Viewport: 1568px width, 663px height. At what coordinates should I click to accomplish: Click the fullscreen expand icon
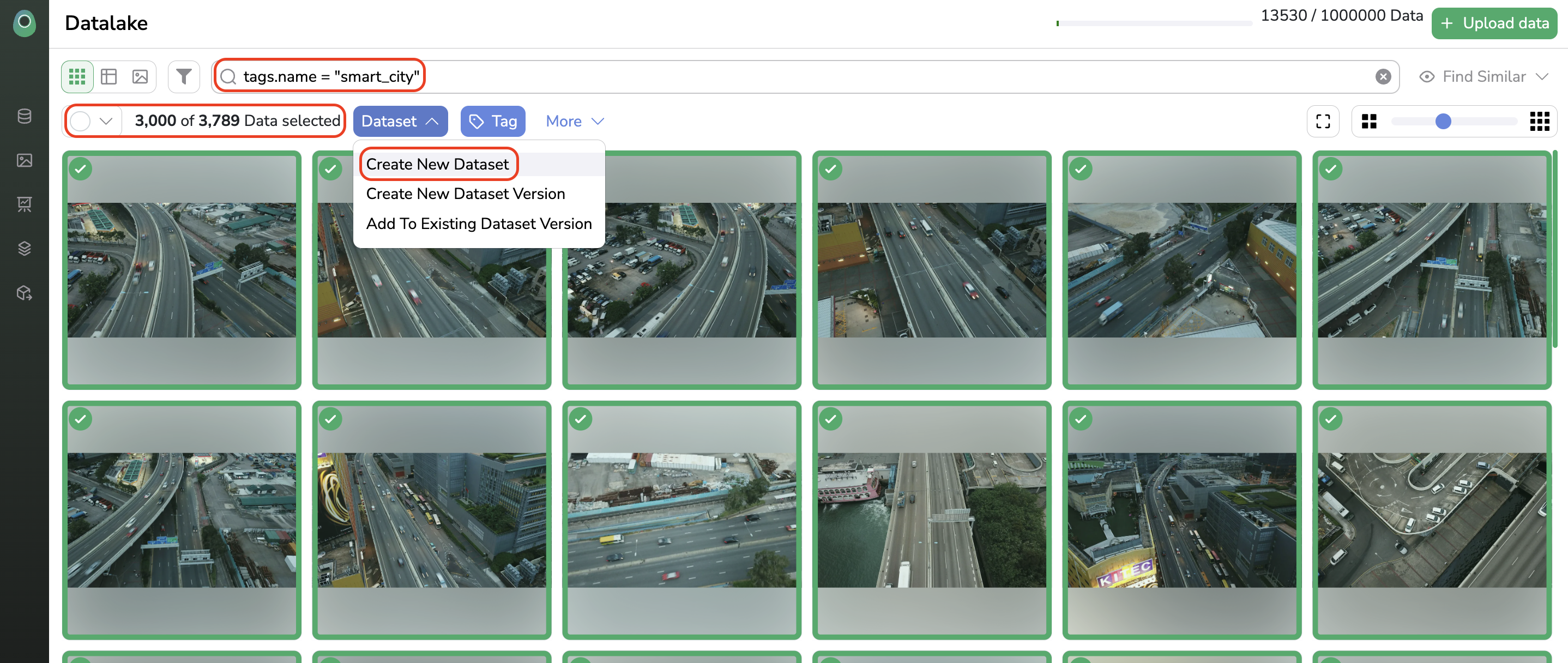[1323, 121]
